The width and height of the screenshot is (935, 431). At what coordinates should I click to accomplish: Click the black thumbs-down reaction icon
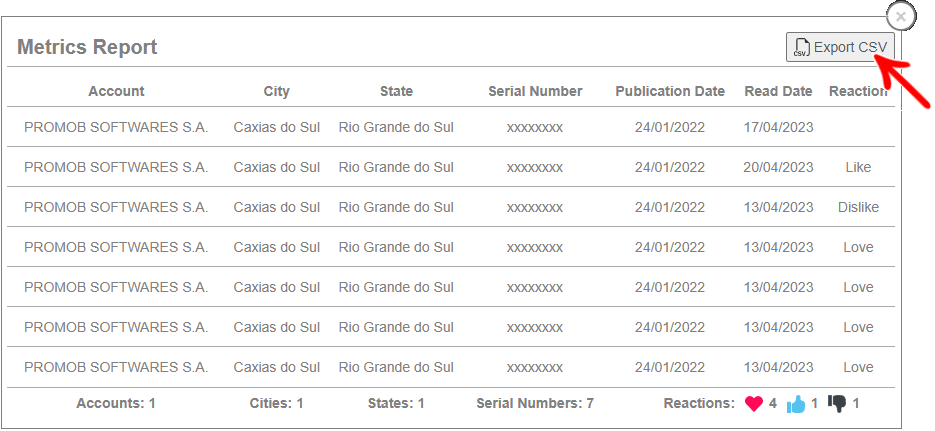tap(837, 404)
